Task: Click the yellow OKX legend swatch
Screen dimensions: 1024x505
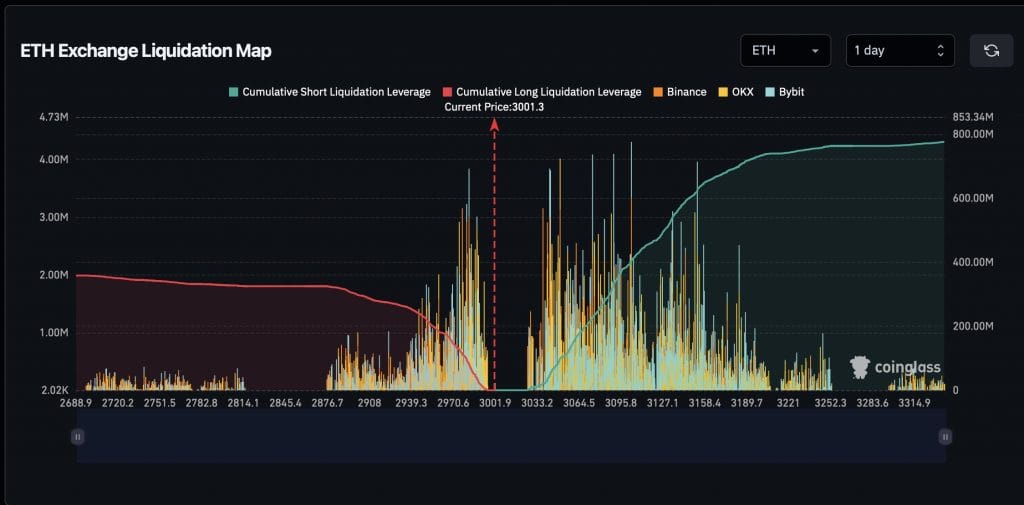Action: point(723,92)
